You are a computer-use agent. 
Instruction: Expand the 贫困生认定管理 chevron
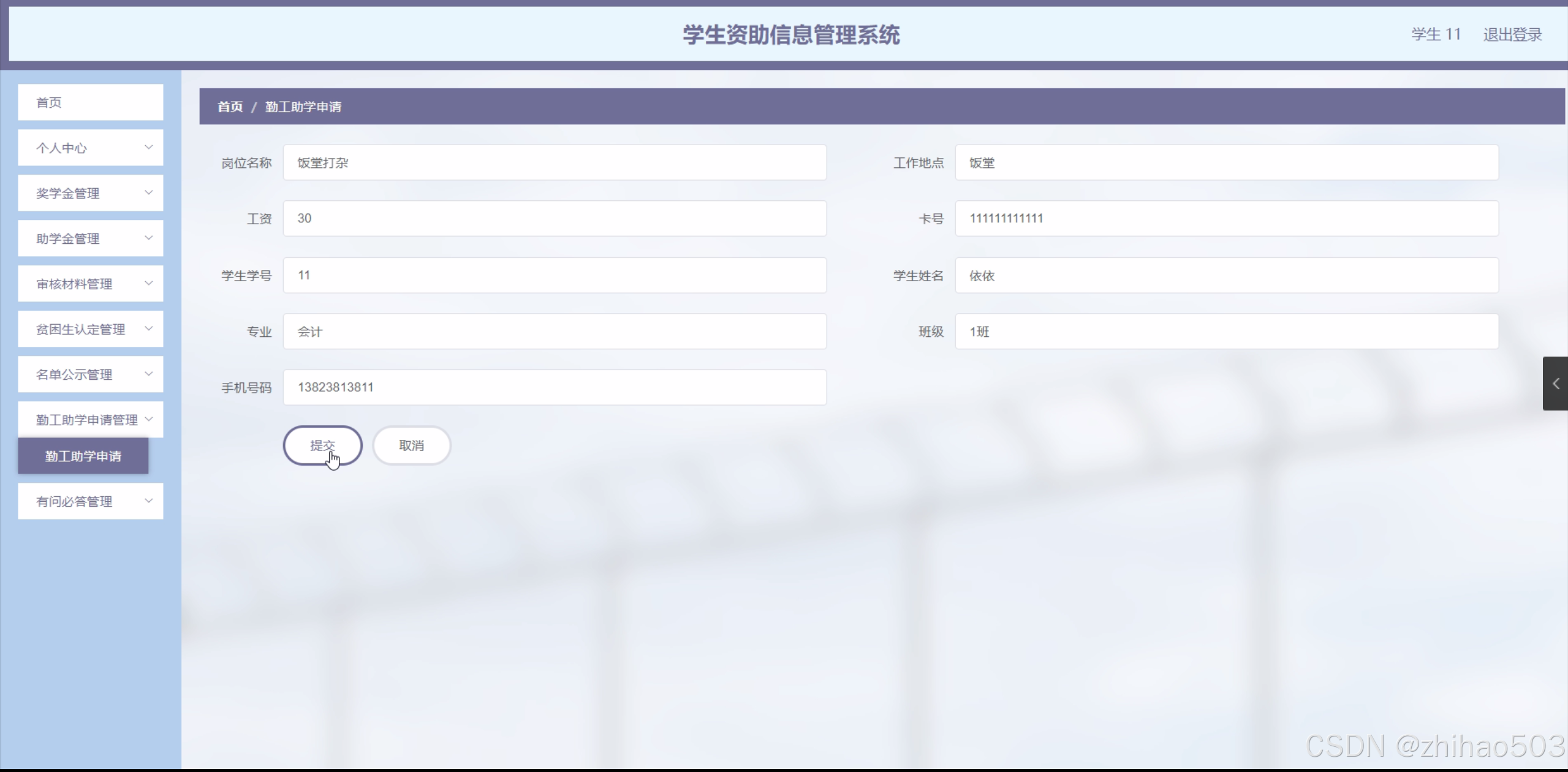(x=148, y=328)
